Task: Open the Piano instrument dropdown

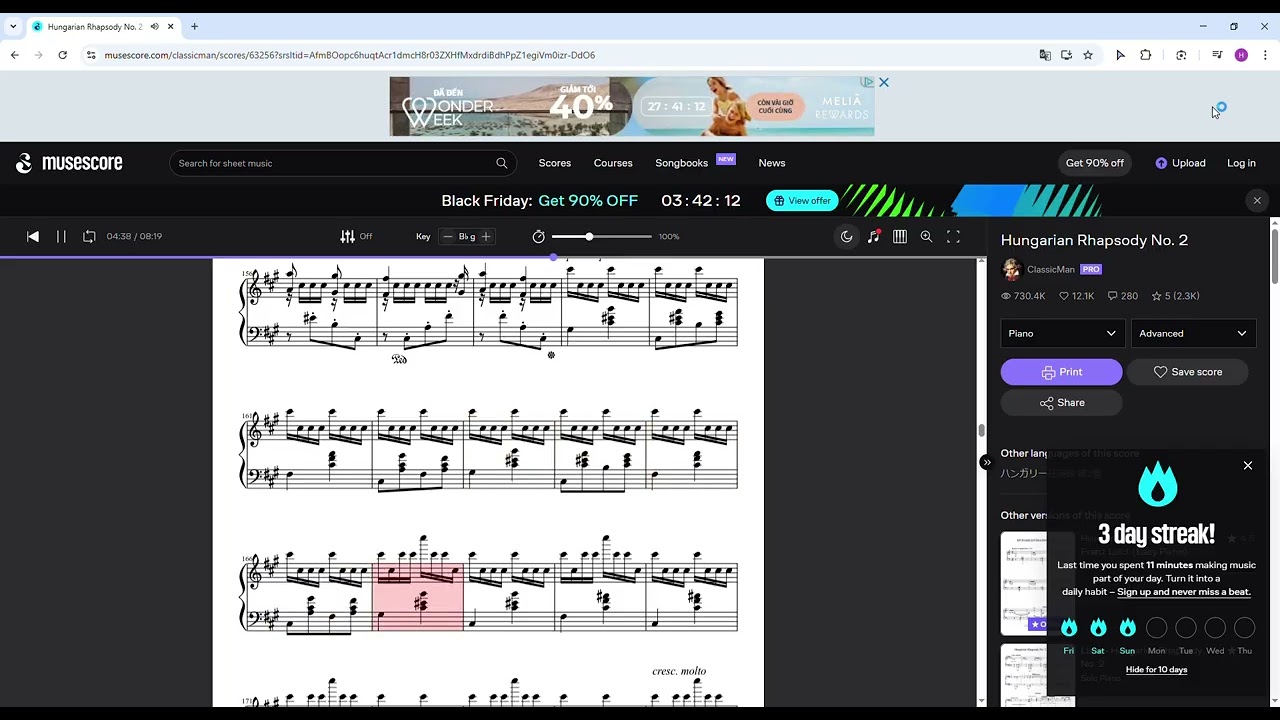Action: (1062, 334)
